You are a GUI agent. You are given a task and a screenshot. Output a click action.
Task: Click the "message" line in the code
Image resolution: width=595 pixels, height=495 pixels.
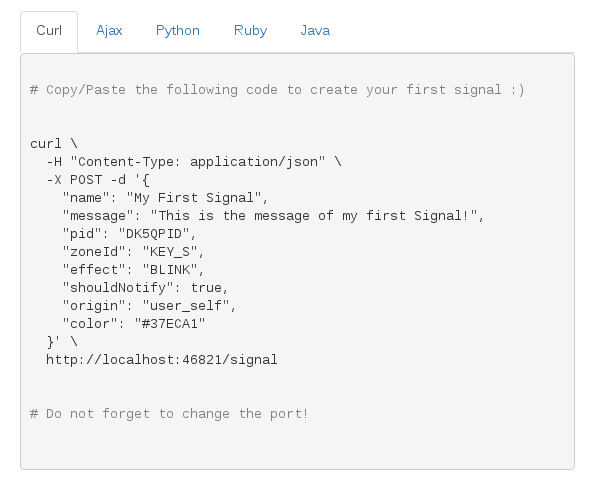[273, 216]
